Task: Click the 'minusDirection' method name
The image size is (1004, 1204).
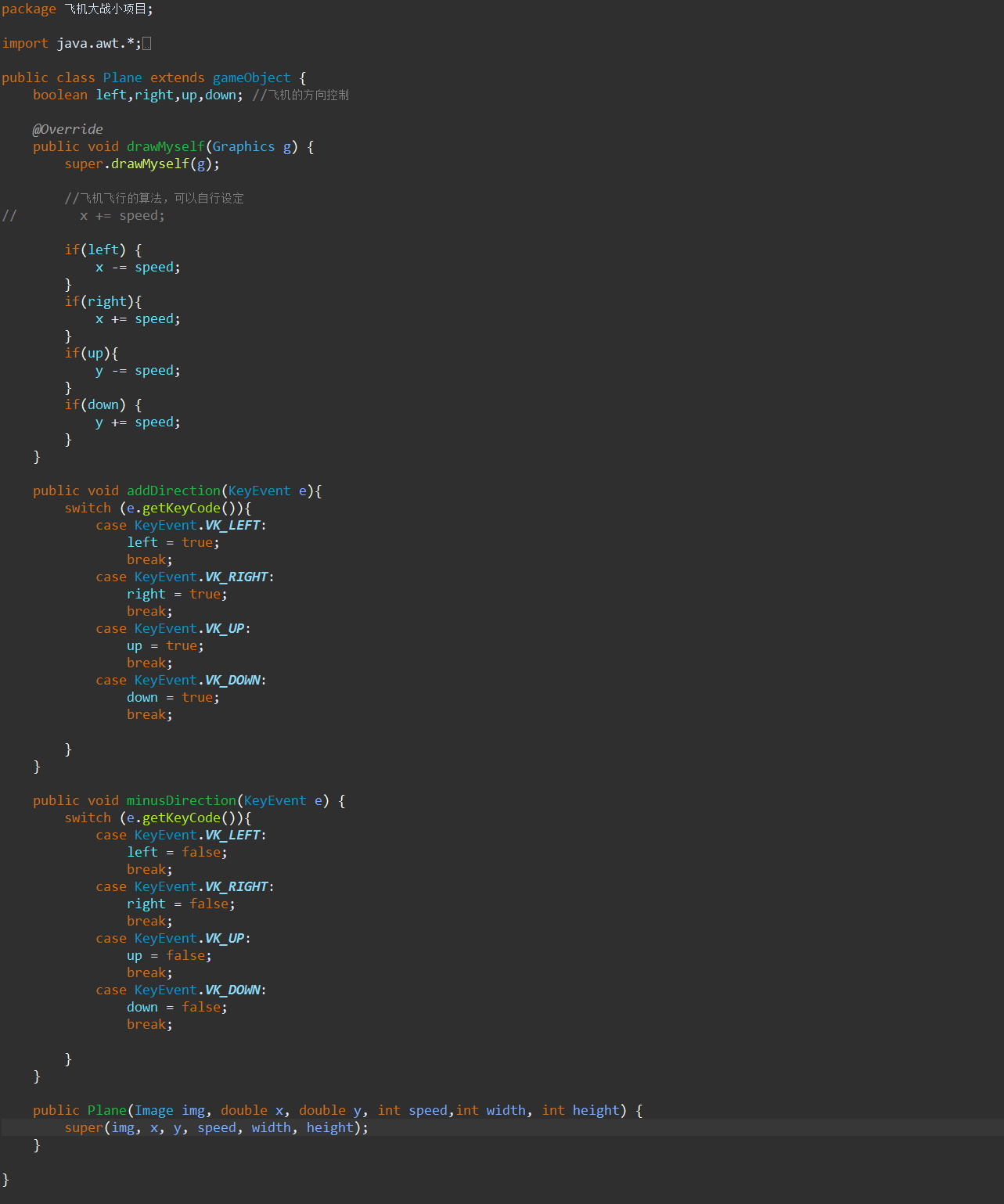Action: click(x=182, y=801)
